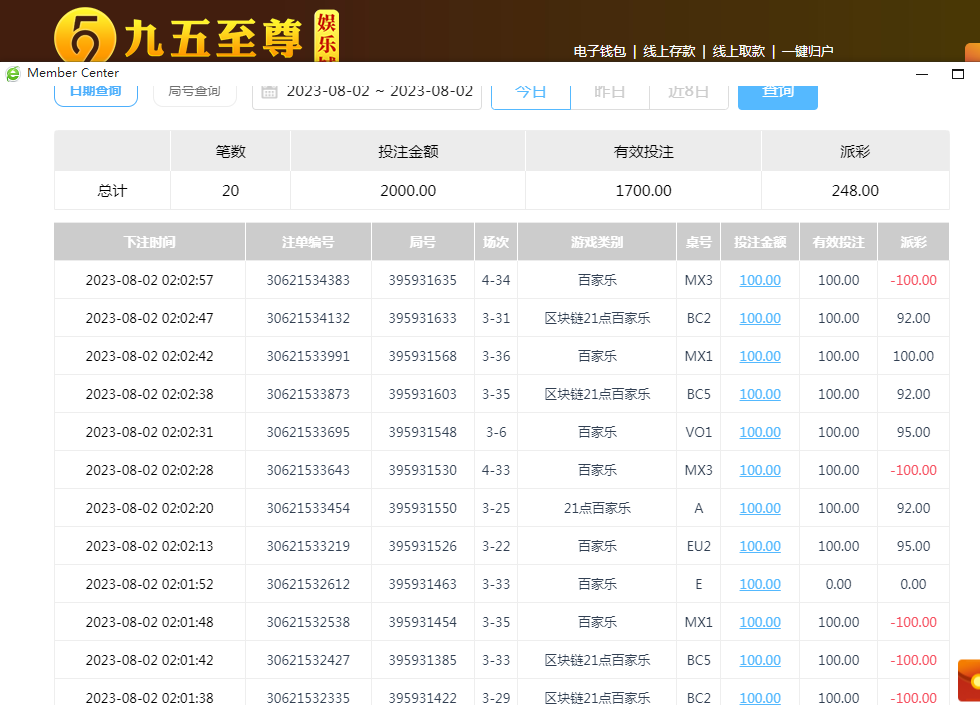
Task: Open 线上取款 in top navigation
Action: (x=738, y=51)
